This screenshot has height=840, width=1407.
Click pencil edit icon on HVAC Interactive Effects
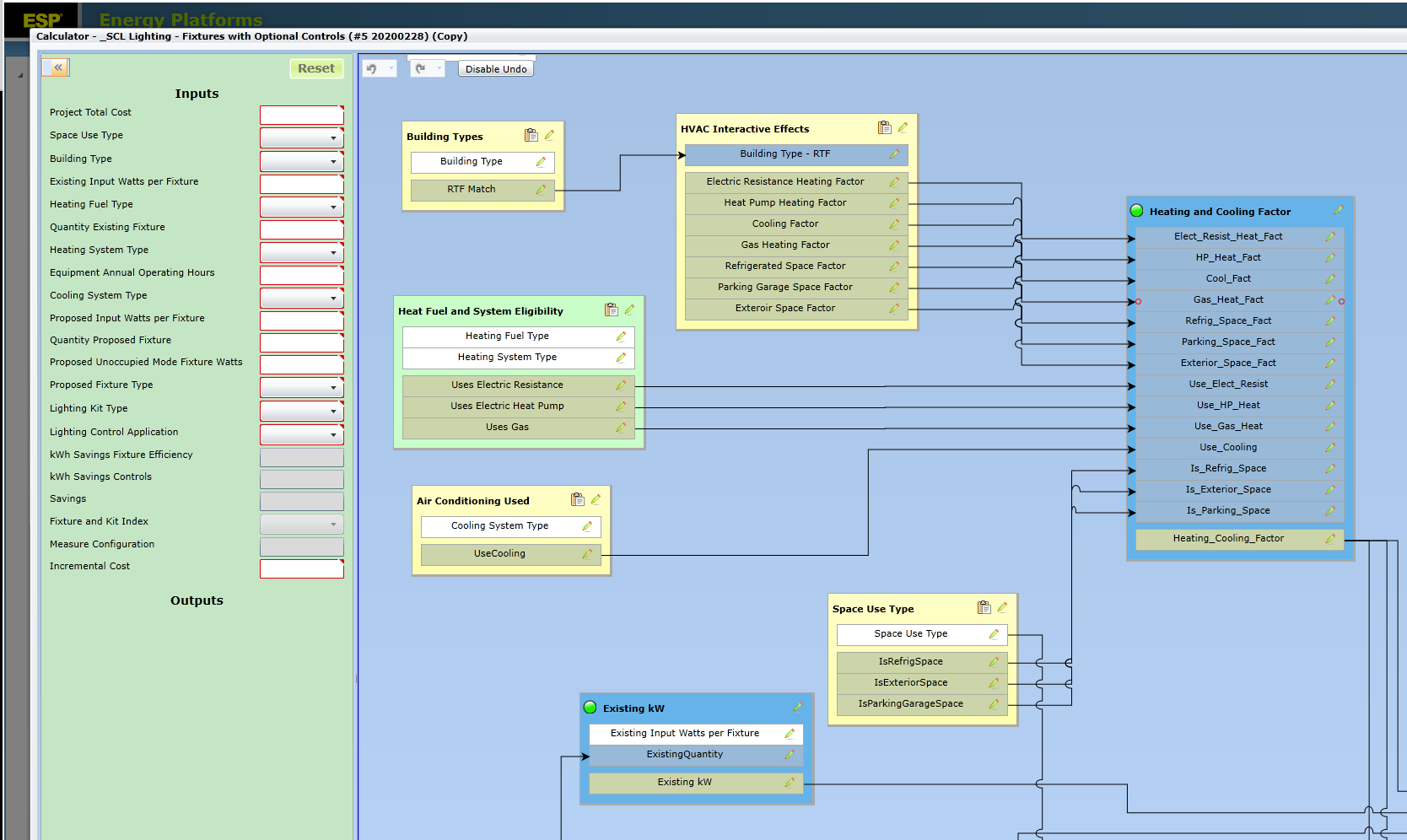[903, 128]
